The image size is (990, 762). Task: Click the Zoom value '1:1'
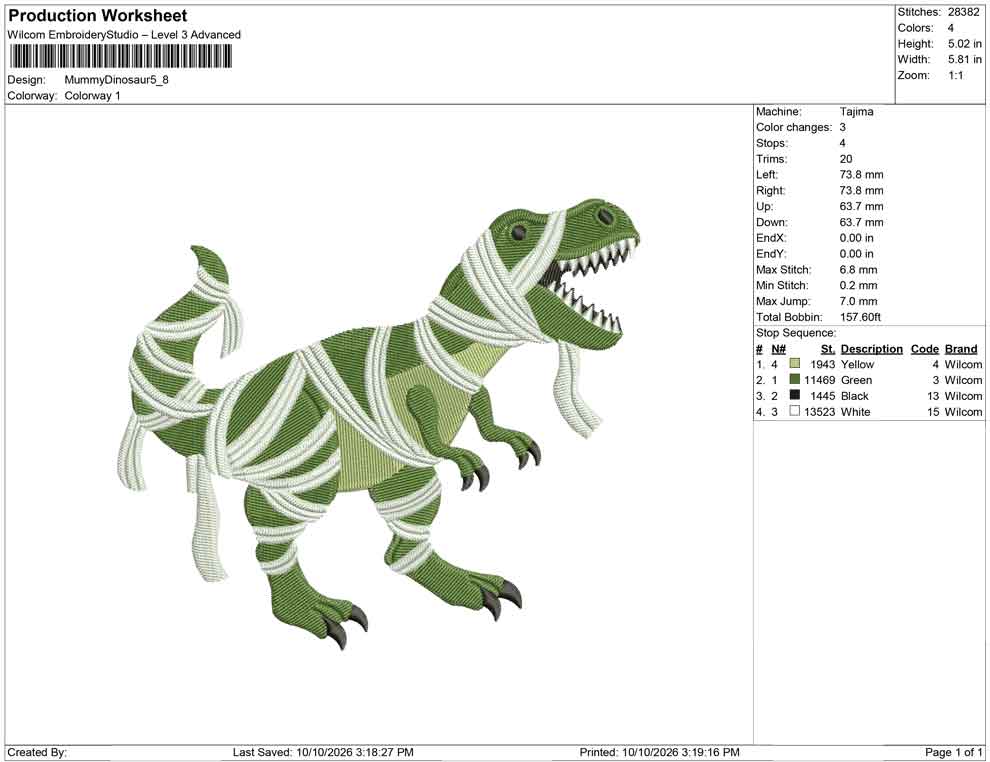(x=955, y=75)
